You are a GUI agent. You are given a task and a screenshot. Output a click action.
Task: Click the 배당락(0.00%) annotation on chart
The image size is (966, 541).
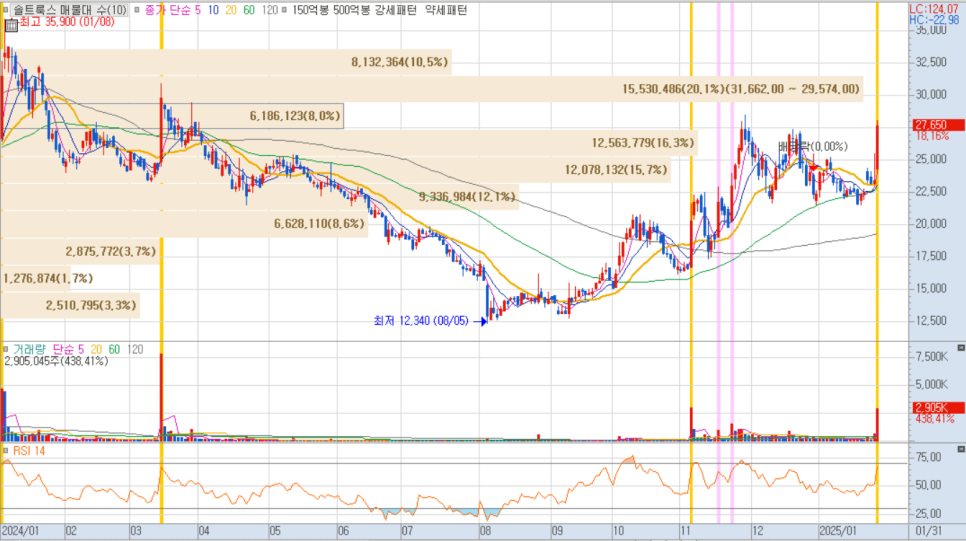[x=813, y=147]
